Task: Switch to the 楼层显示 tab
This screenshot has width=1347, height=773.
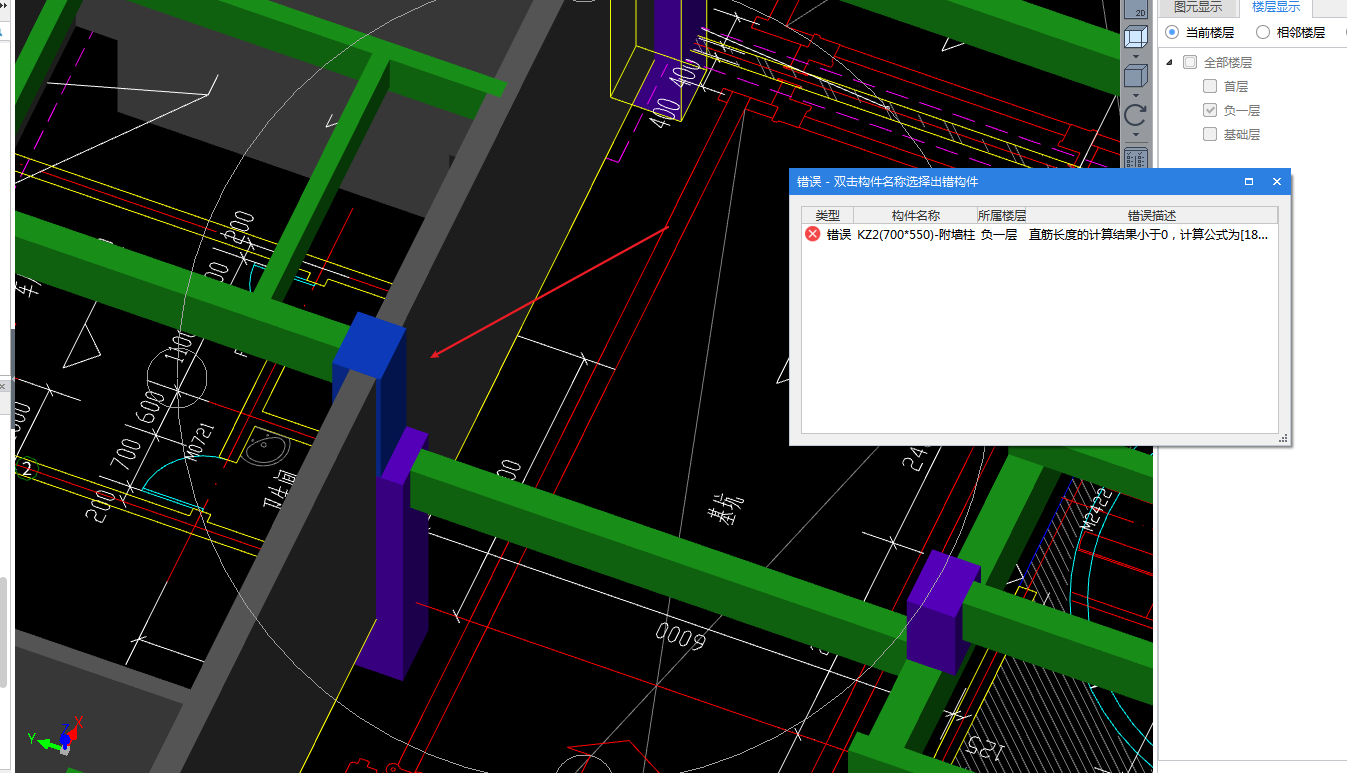Action: coord(1276,7)
